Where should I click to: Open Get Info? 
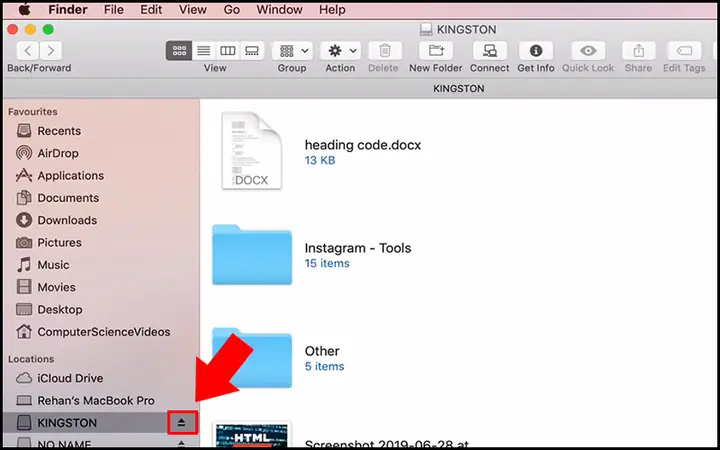click(536, 51)
